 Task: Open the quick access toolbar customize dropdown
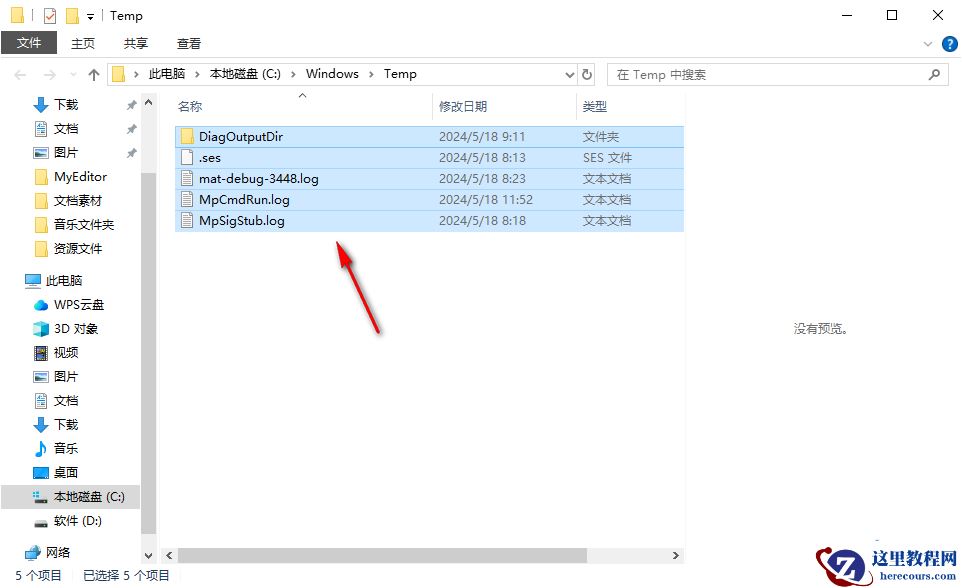(x=88, y=16)
